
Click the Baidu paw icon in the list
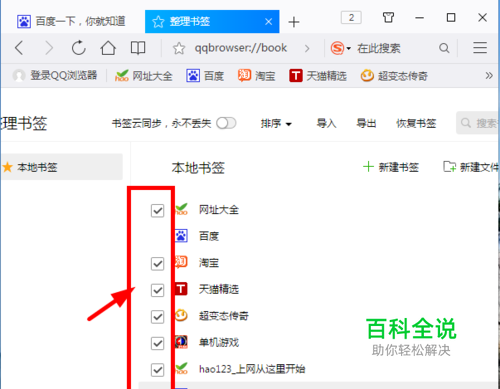pyautogui.click(x=181, y=236)
